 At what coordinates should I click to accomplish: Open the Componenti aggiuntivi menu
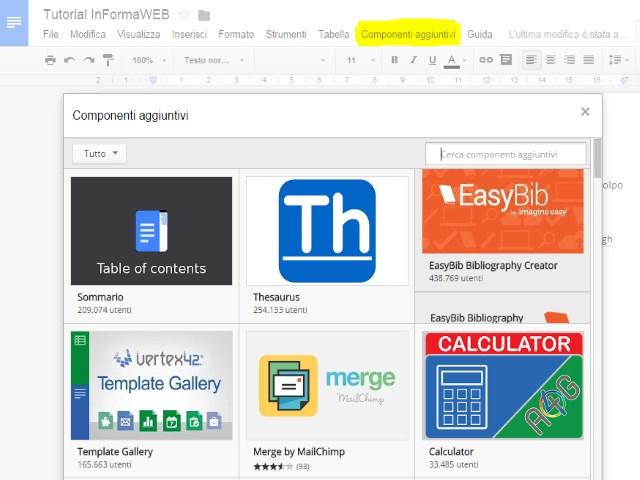point(408,34)
